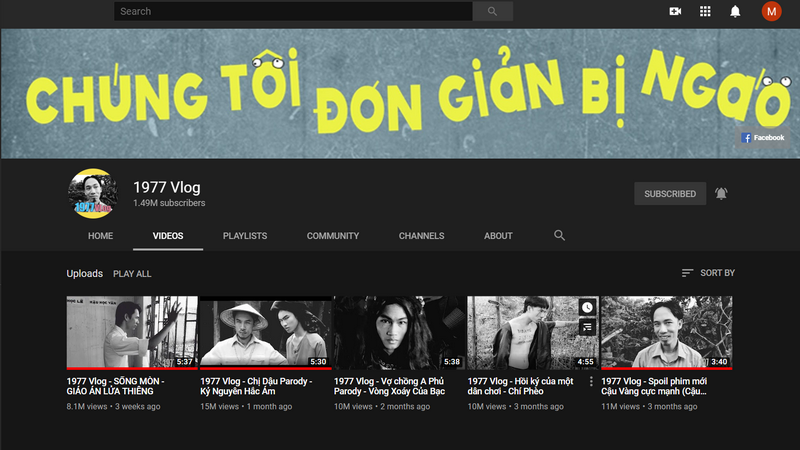Open title 'Spoil phim mới Cậu Vàng cực mạnh'

[654, 386]
